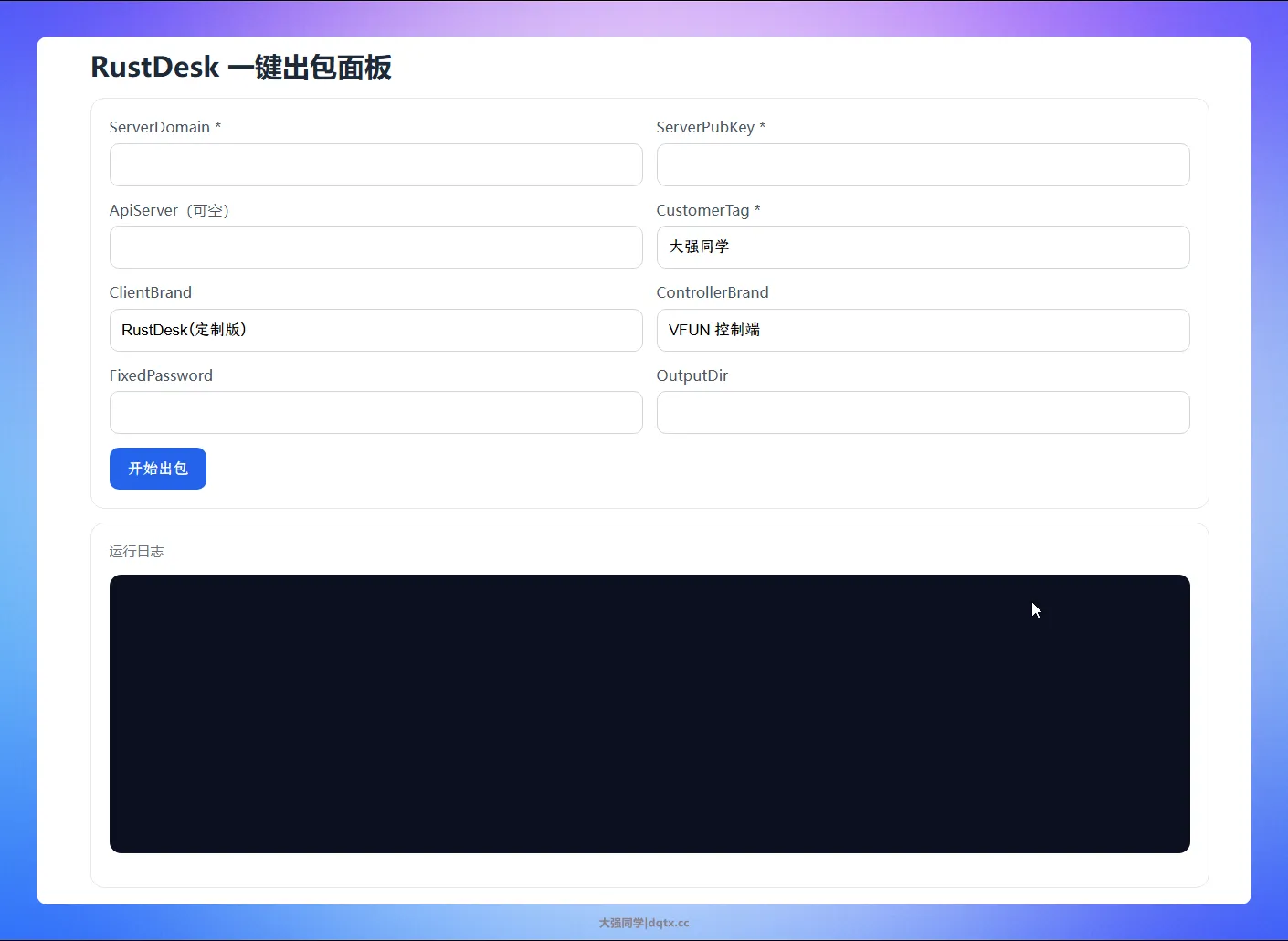Click the FixedPassword input box
The image size is (1288, 941).
click(375, 413)
